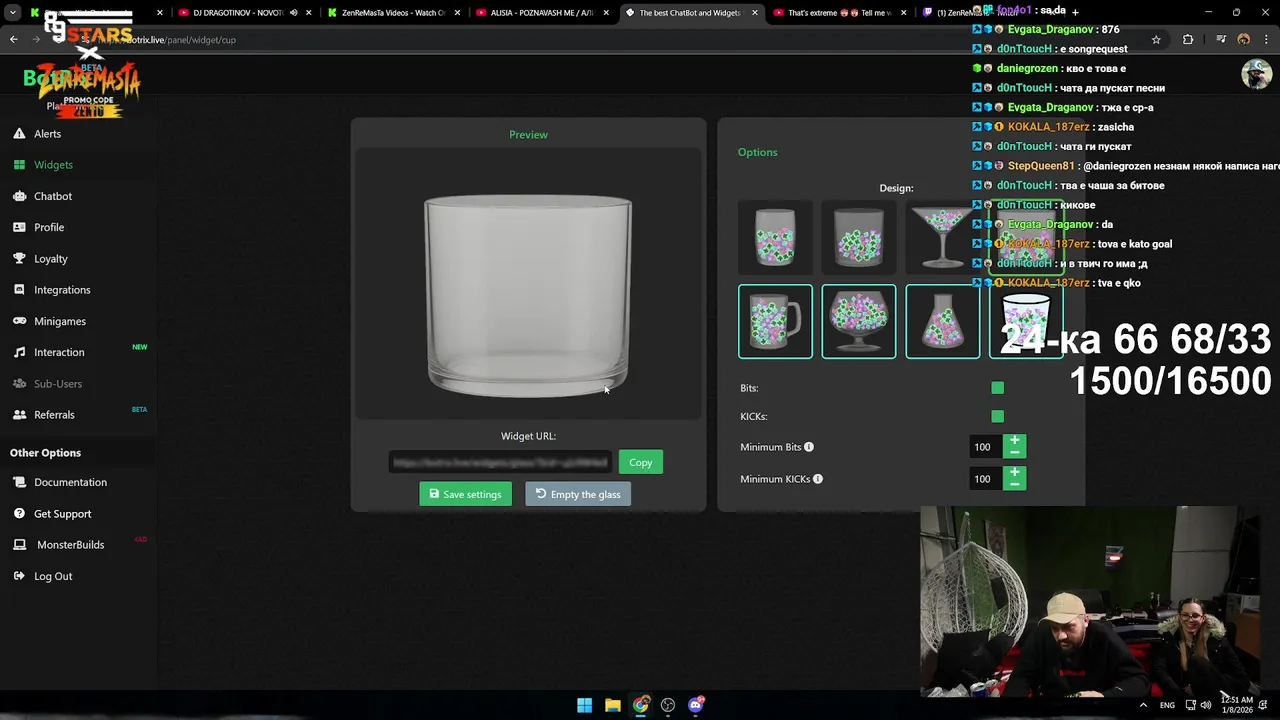This screenshot has height=720, width=1280.
Task: Select the beer mug design
Action: point(775,321)
